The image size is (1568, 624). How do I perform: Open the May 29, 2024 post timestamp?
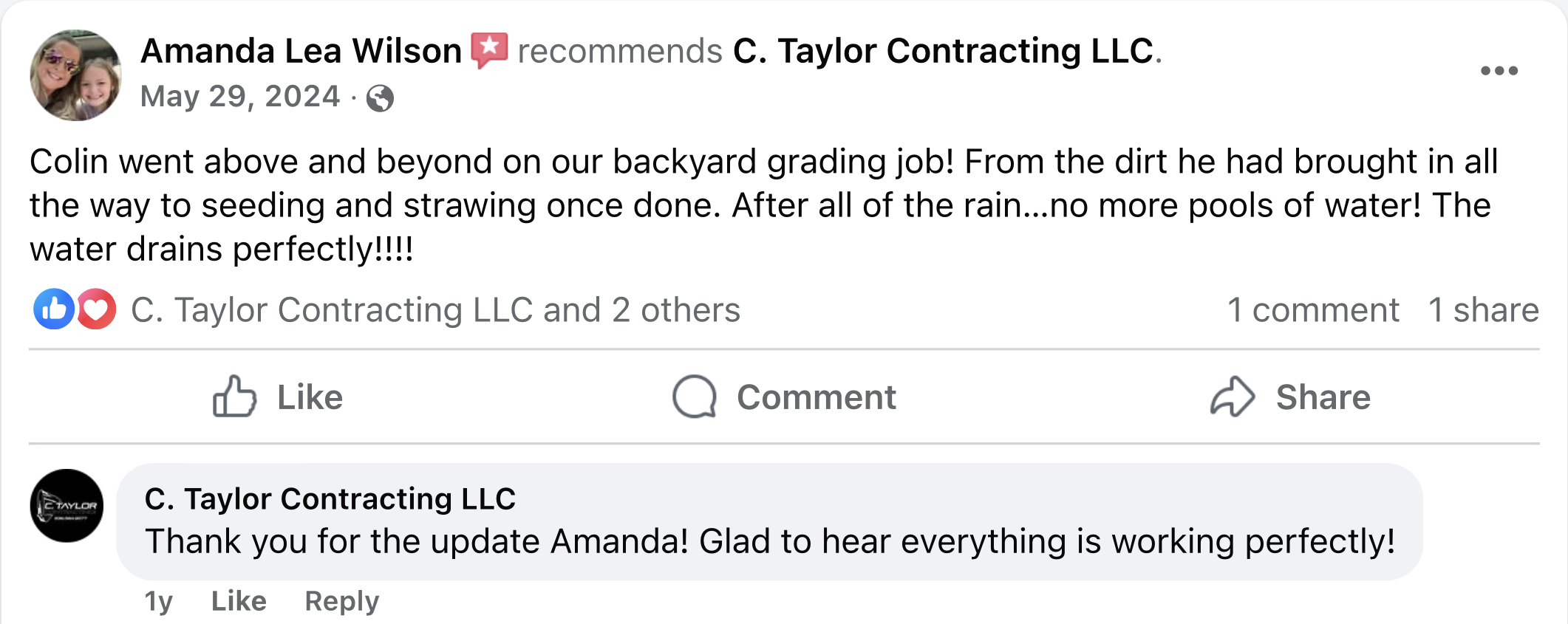click(x=240, y=97)
